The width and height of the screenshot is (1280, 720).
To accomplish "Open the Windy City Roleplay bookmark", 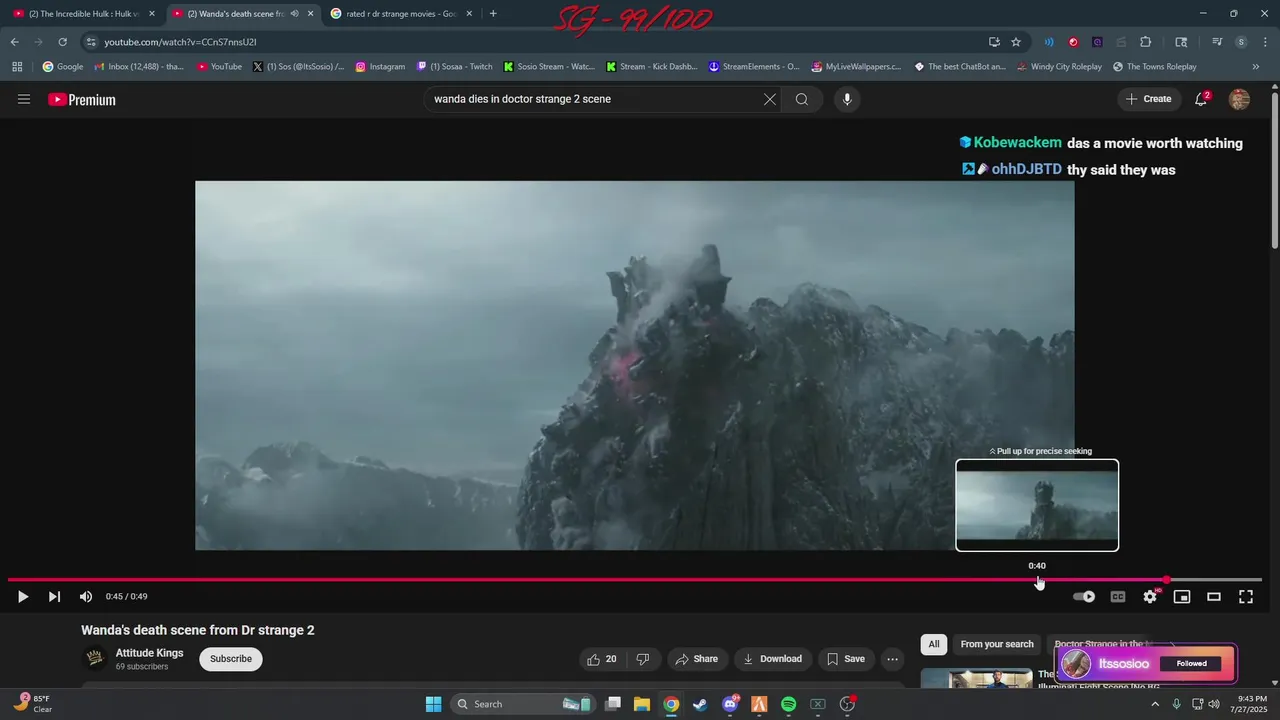I will click(x=1059, y=67).
